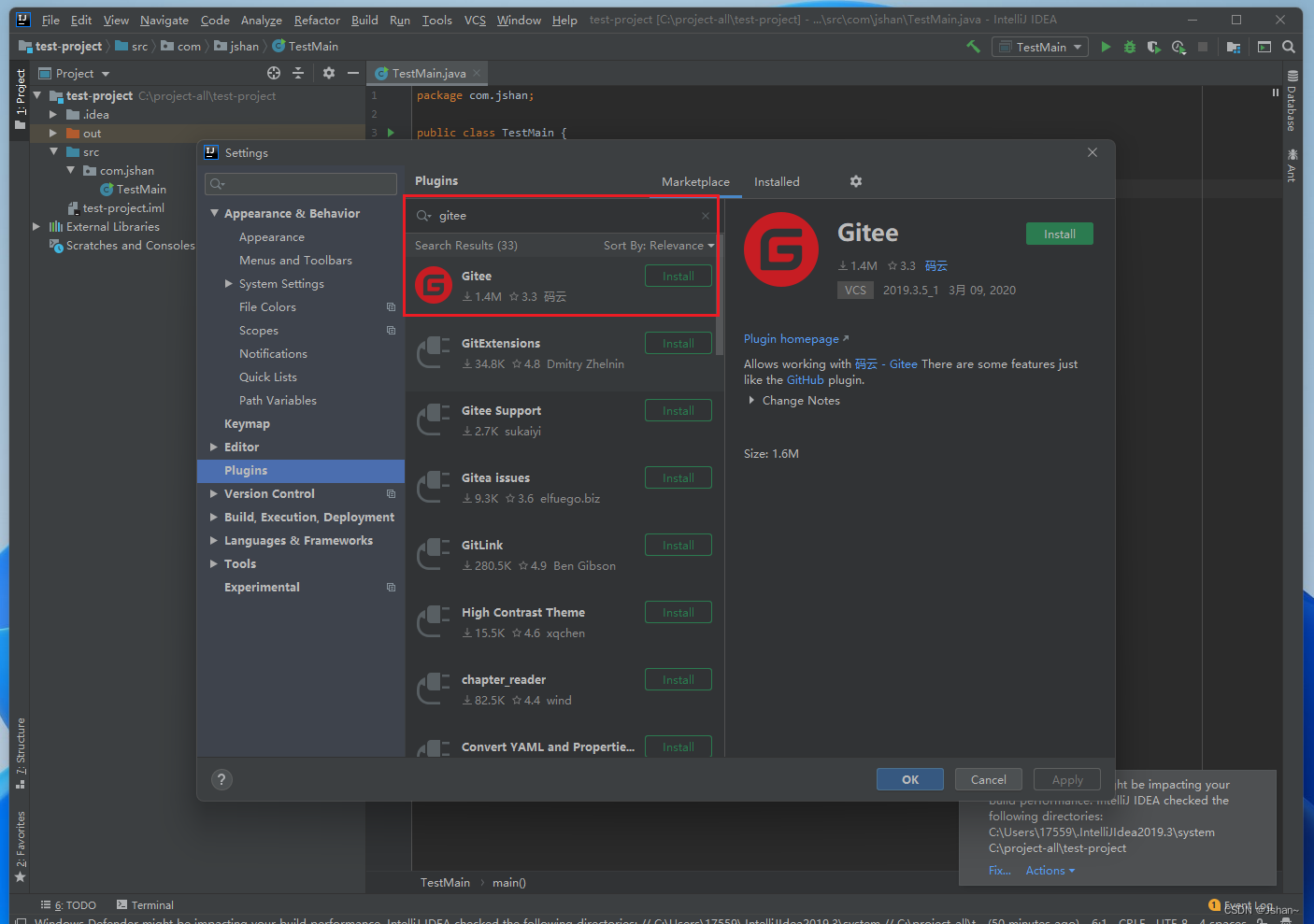
Task: Click the Search Everywhere magnifier icon
Action: [1289, 47]
